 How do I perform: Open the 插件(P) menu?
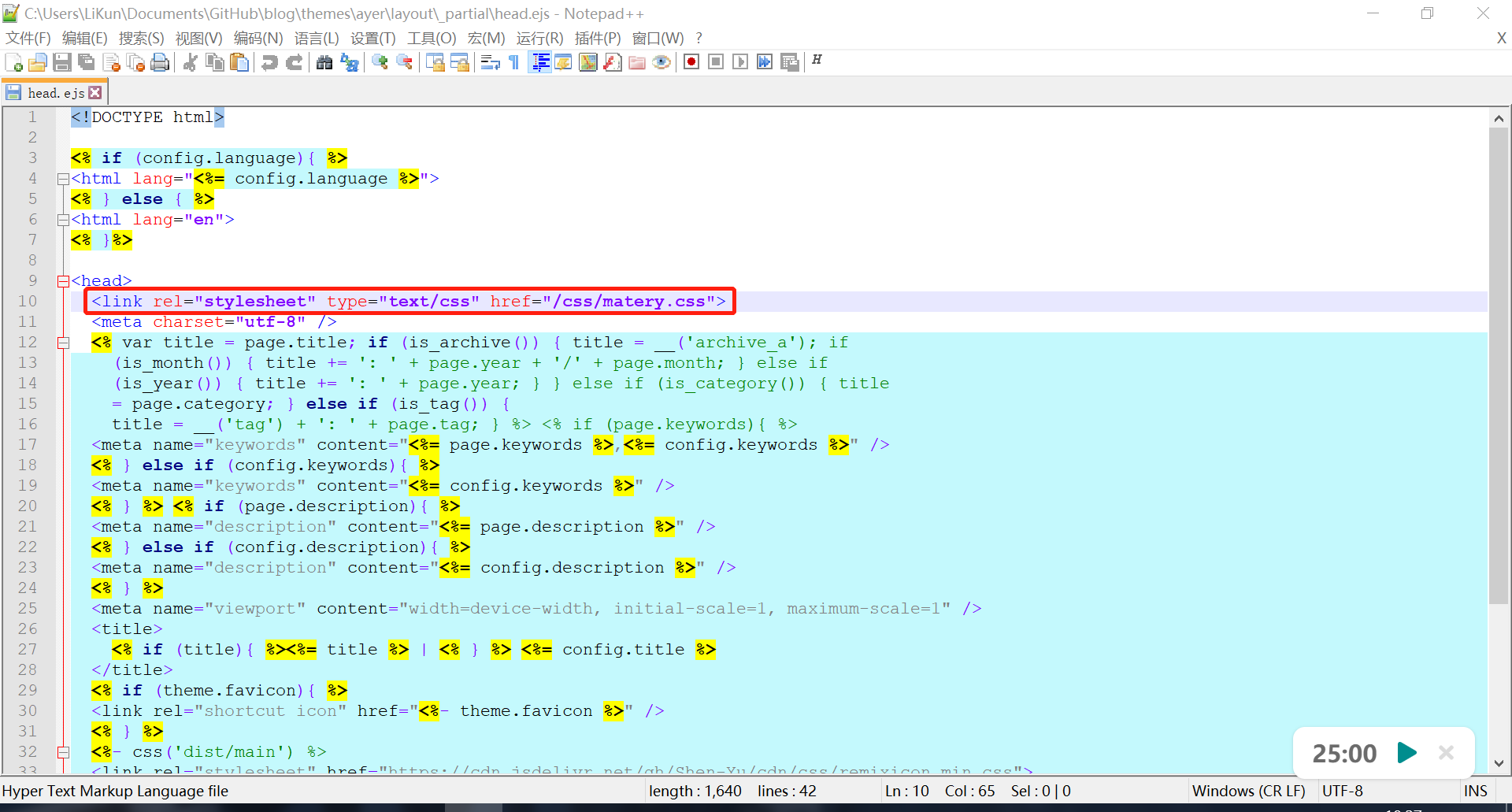tap(598, 38)
